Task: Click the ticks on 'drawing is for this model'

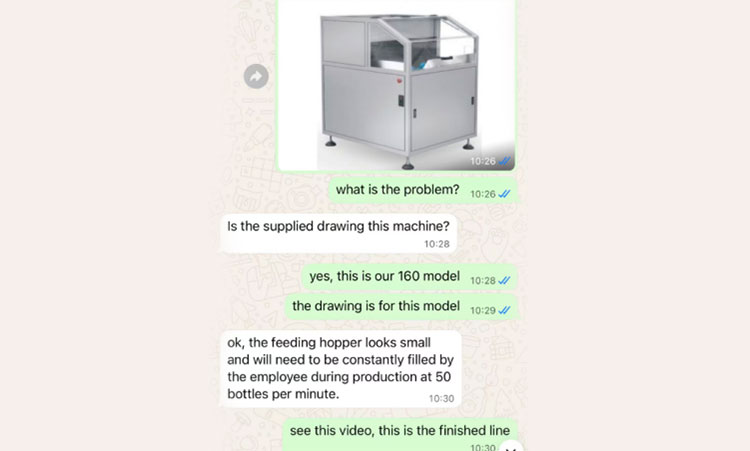Action: (x=505, y=310)
